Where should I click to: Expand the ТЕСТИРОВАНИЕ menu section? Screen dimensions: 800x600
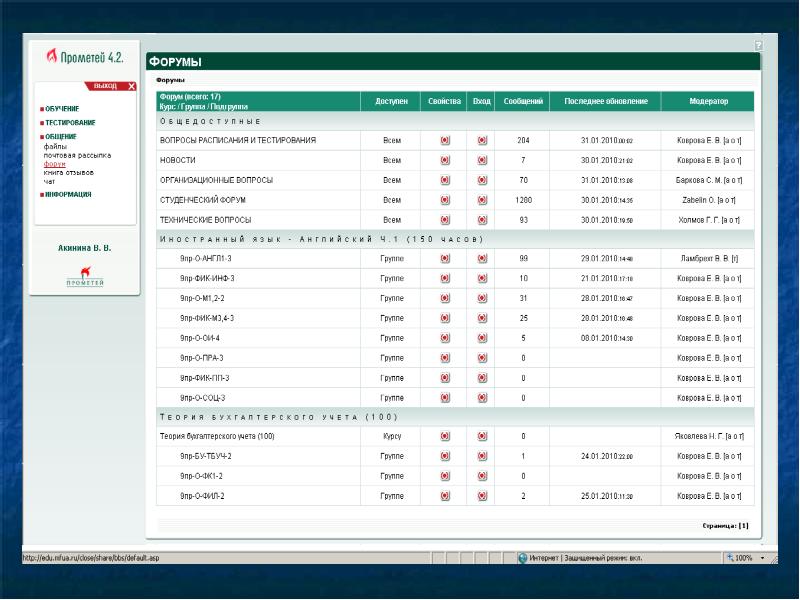pos(68,122)
